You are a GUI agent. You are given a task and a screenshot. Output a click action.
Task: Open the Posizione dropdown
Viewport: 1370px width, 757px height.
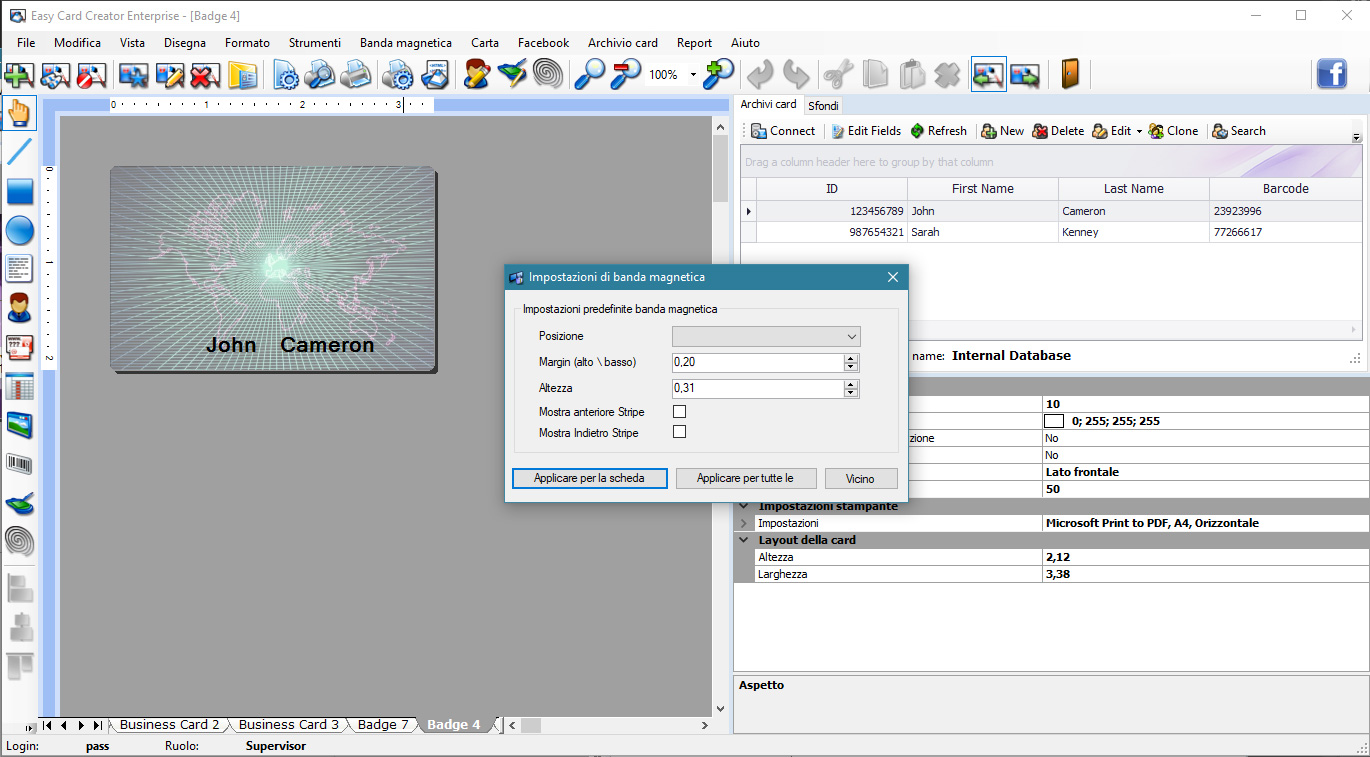click(x=766, y=336)
